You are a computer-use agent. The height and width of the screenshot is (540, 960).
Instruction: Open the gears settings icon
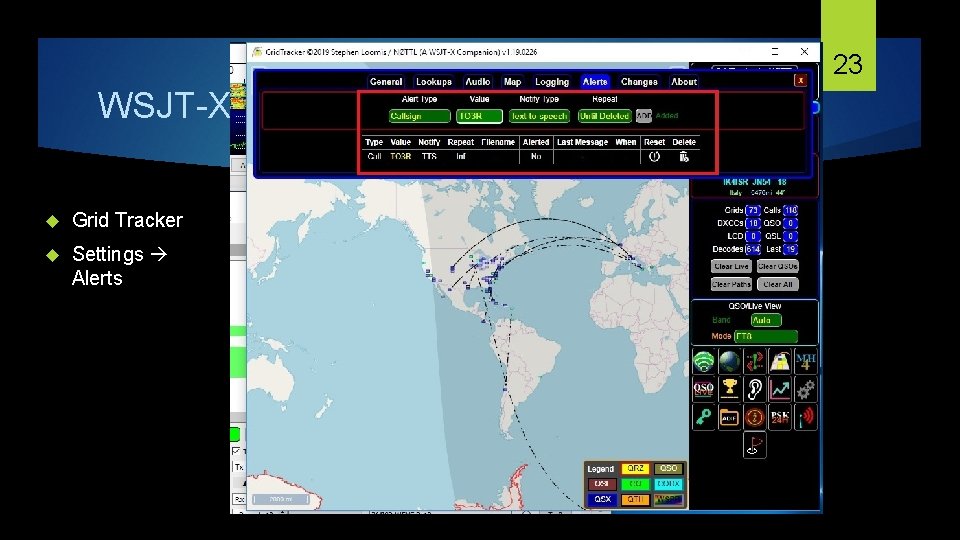point(806,389)
